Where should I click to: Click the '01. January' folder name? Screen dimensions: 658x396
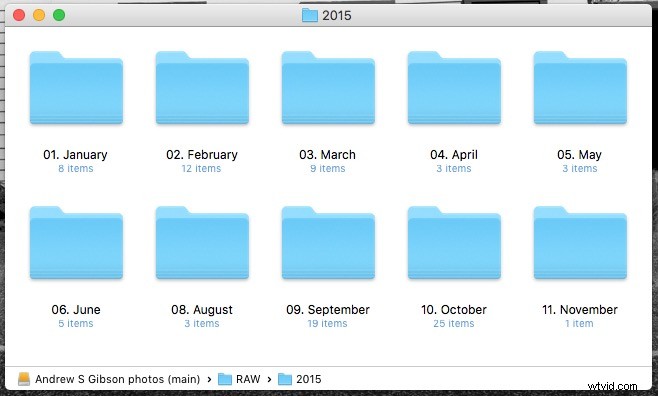[x=76, y=155]
